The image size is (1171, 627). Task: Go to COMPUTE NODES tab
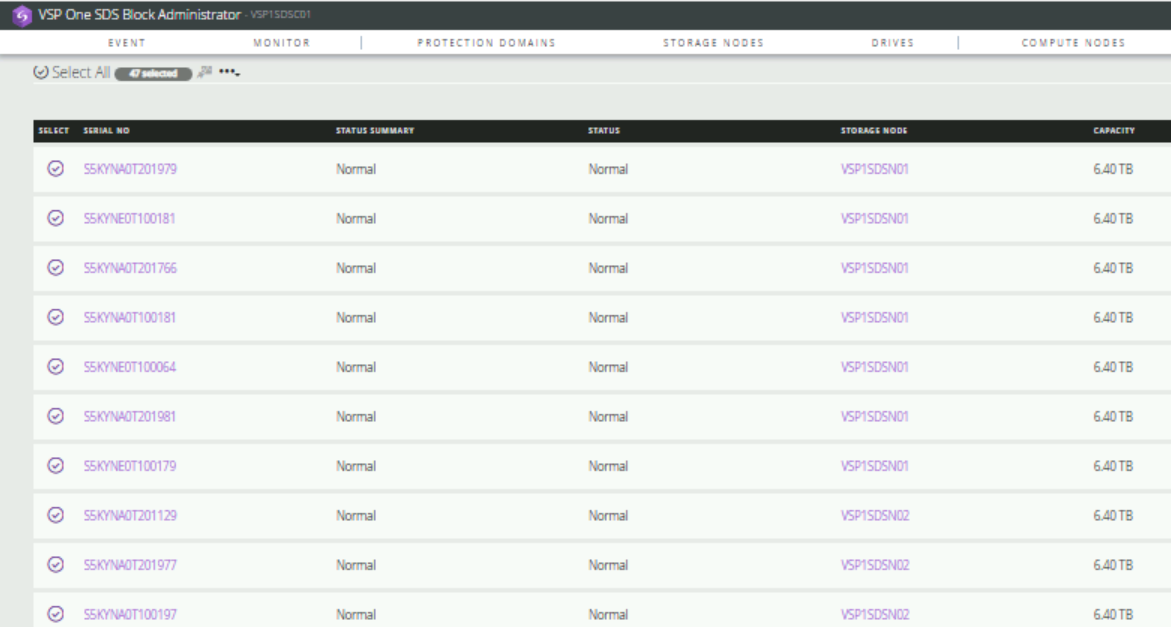(1073, 43)
